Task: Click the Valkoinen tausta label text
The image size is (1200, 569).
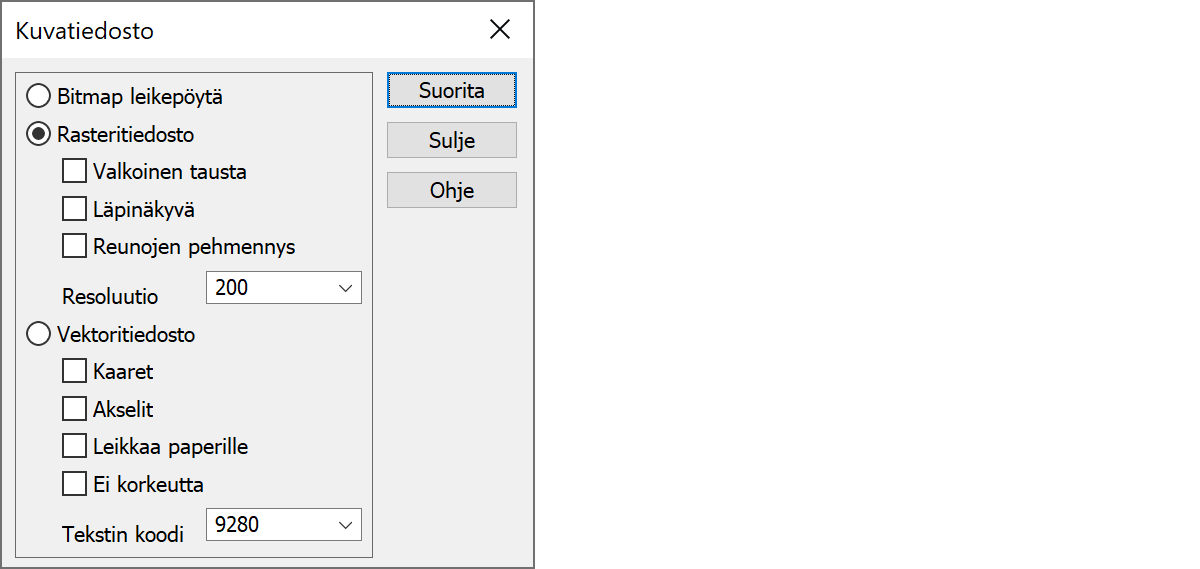Action: pos(170,172)
